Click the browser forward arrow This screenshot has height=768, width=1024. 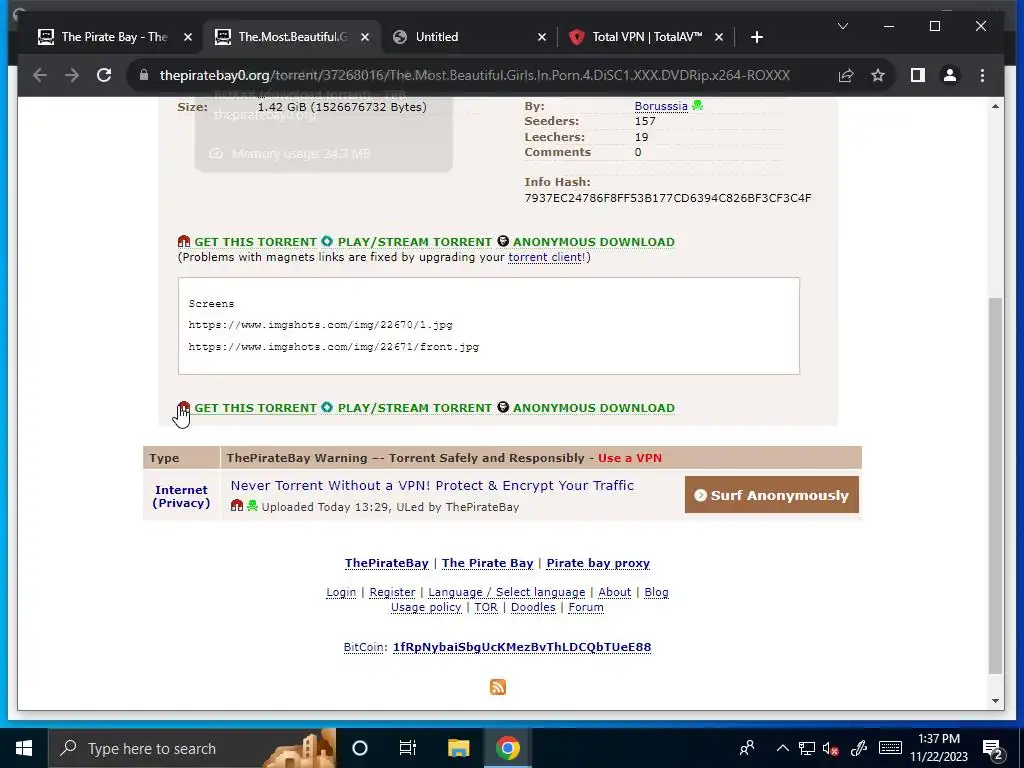click(x=72, y=75)
